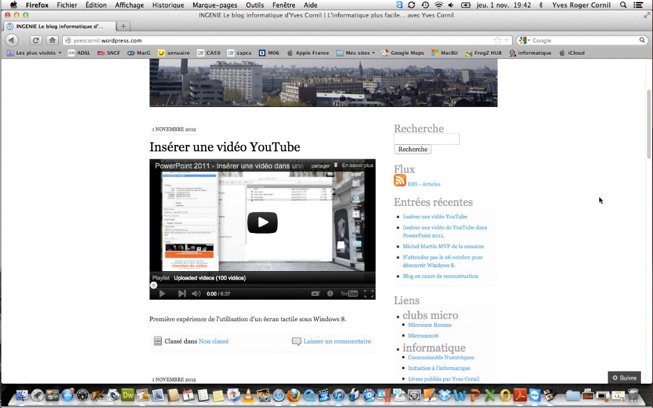The image size is (653, 408).
Task: Open the Trash in the Dock
Action: tap(633, 395)
